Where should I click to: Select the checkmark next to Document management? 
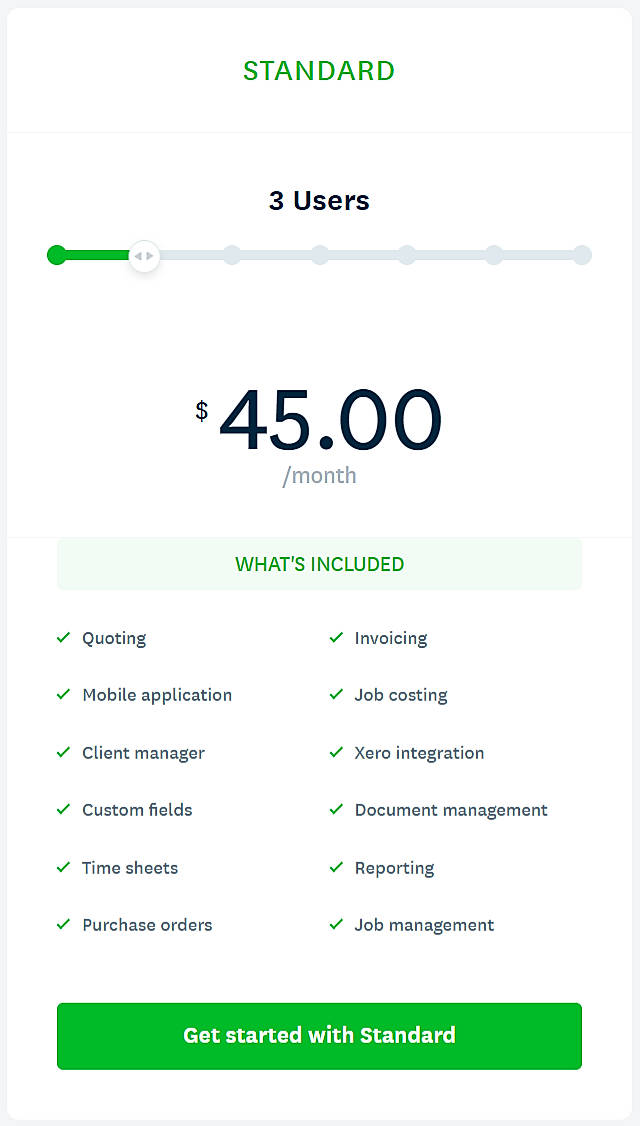(x=337, y=810)
